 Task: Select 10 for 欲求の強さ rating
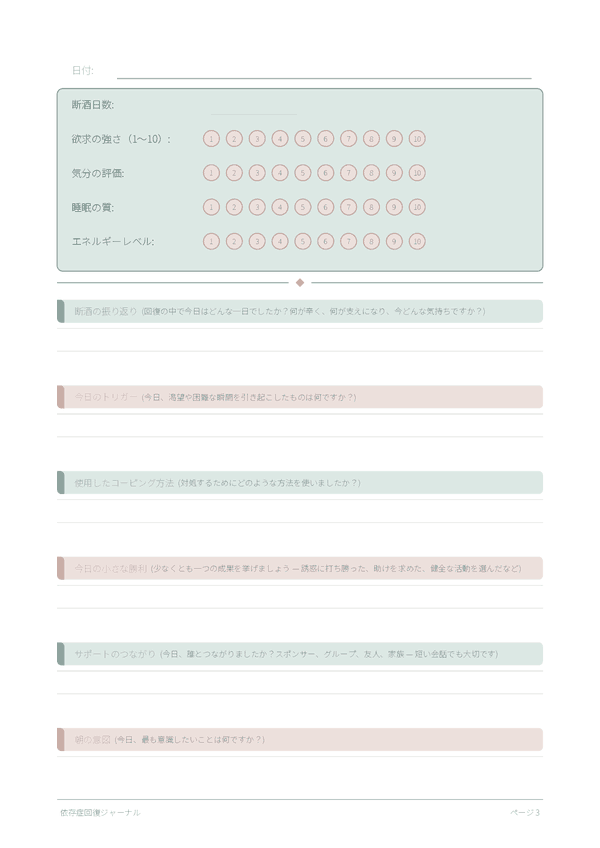[417, 139]
